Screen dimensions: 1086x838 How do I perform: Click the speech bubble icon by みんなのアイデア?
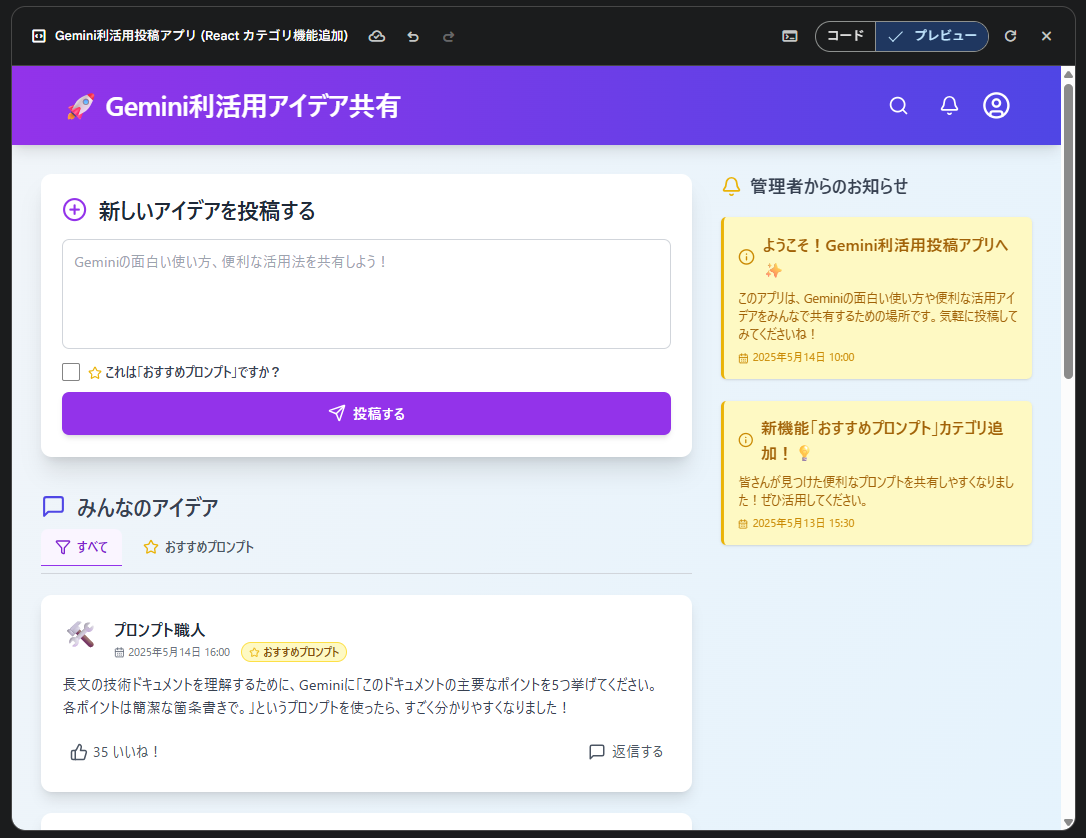[53, 506]
